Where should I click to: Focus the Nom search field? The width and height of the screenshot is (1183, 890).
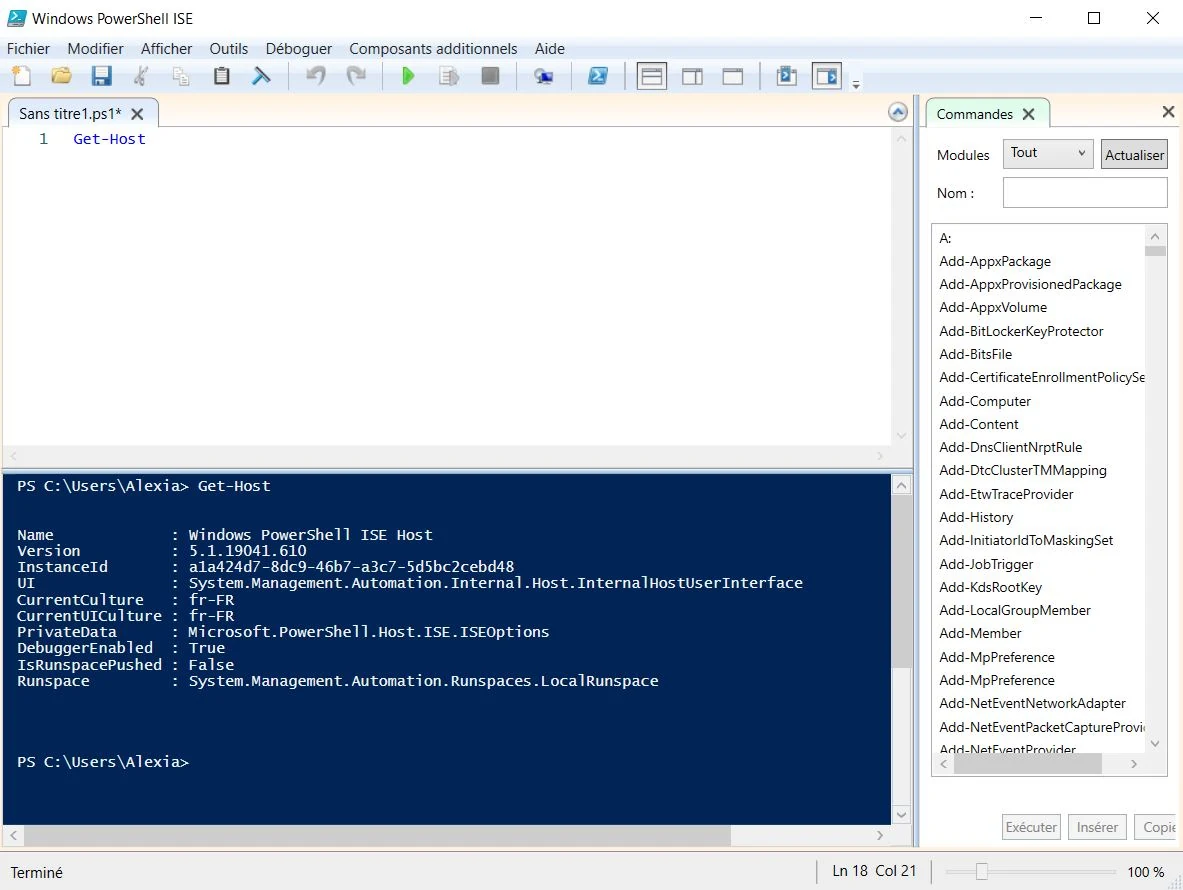point(1085,192)
